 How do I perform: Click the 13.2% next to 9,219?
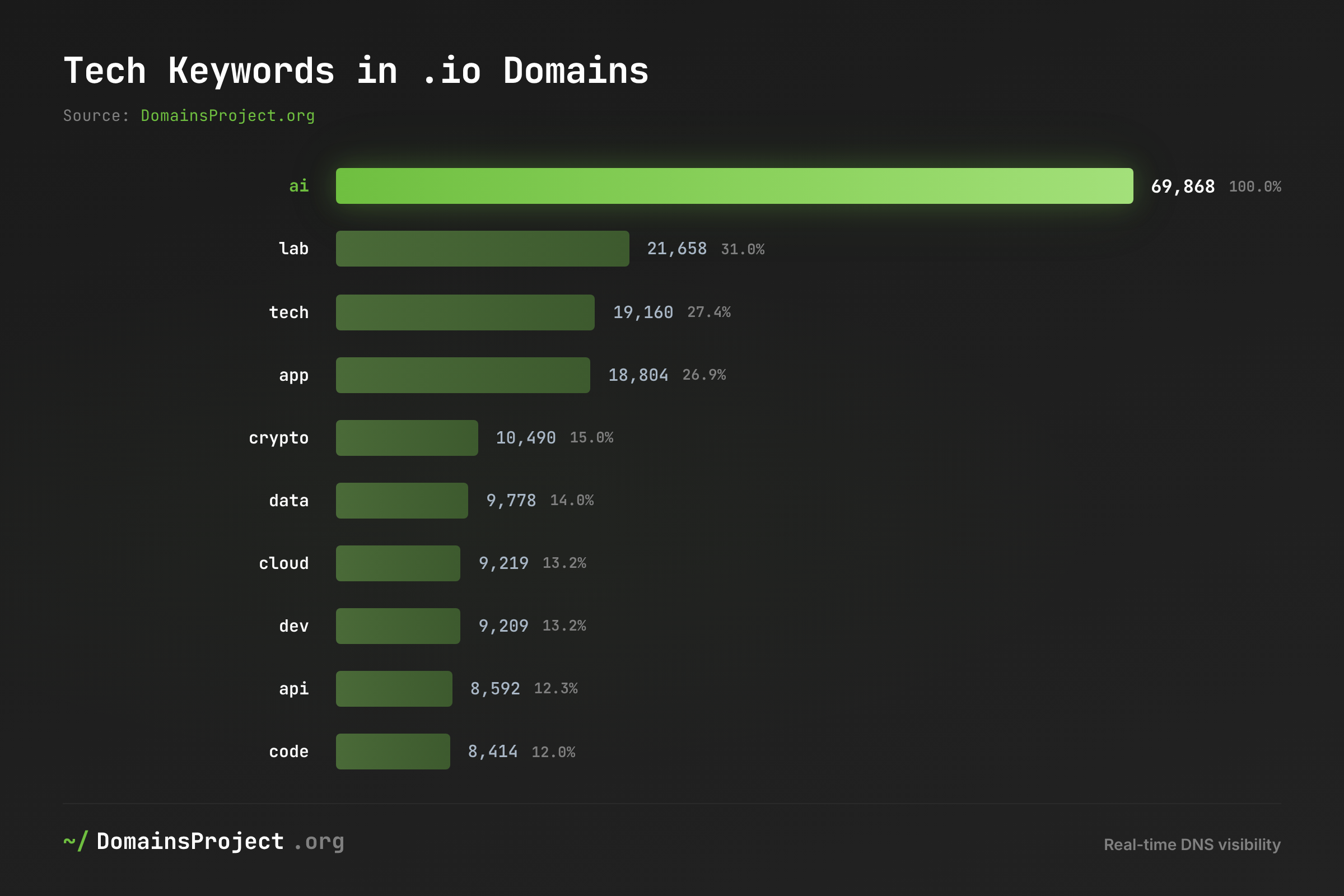[564, 563]
